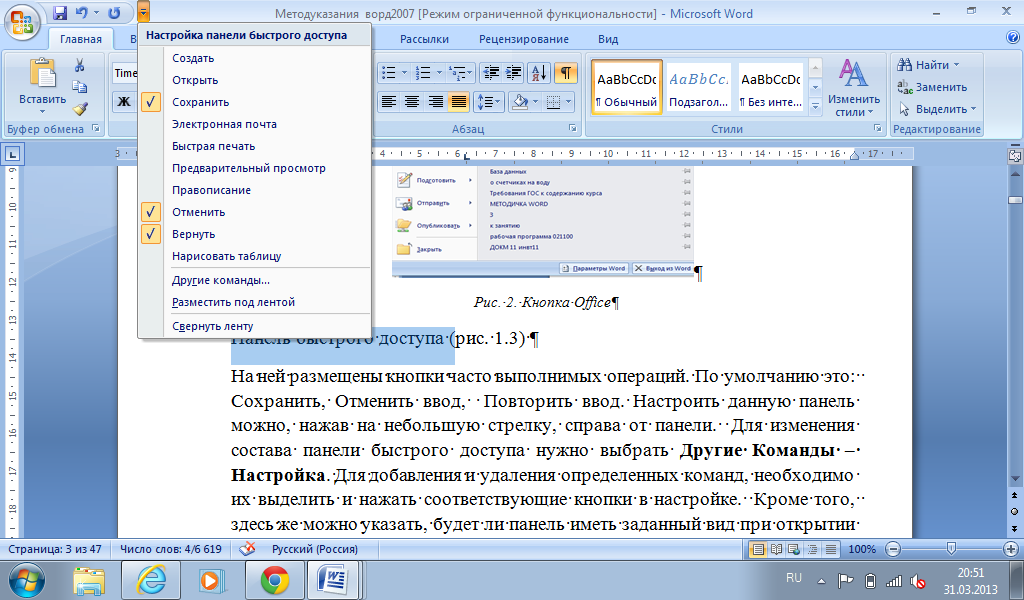Open the Буфер обмена dialog launcher
The image size is (1024, 600).
(96, 129)
